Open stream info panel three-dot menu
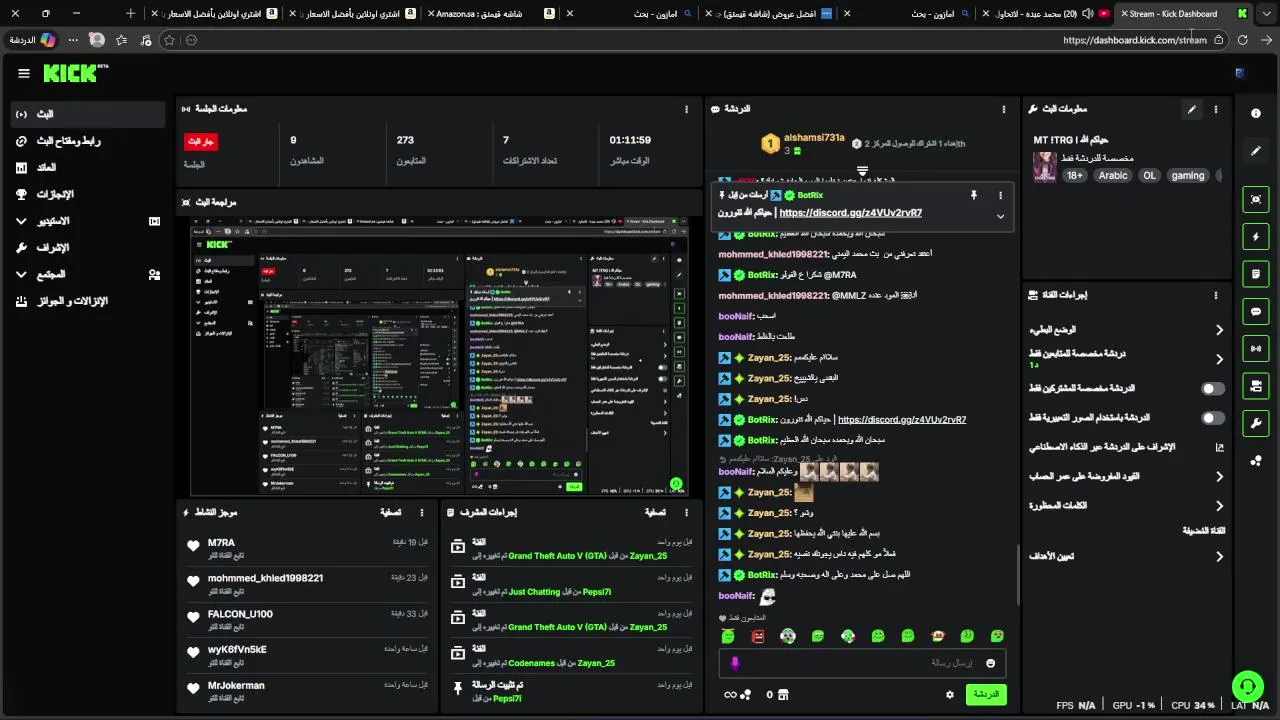Image resolution: width=1280 pixels, height=720 pixels. (1216, 109)
